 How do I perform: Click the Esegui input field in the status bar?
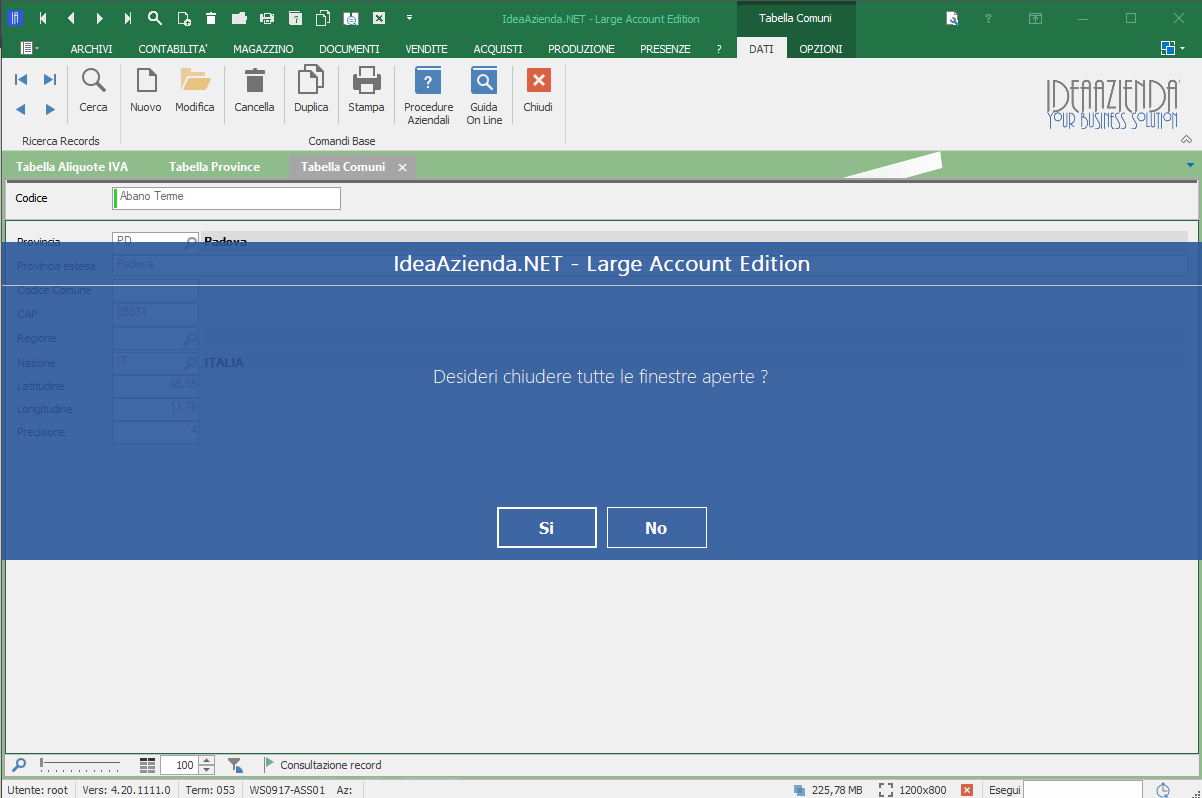(1083, 789)
